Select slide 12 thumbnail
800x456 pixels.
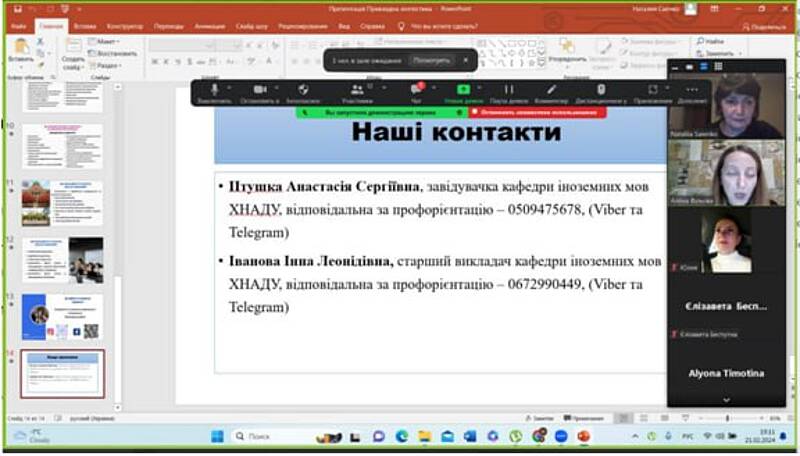[x=62, y=260]
